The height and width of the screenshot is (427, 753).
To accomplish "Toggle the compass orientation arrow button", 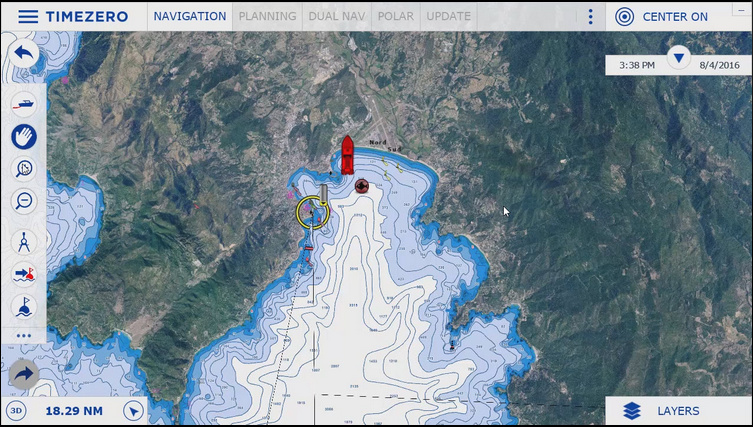I will pyautogui.click(x=133, y=411).
